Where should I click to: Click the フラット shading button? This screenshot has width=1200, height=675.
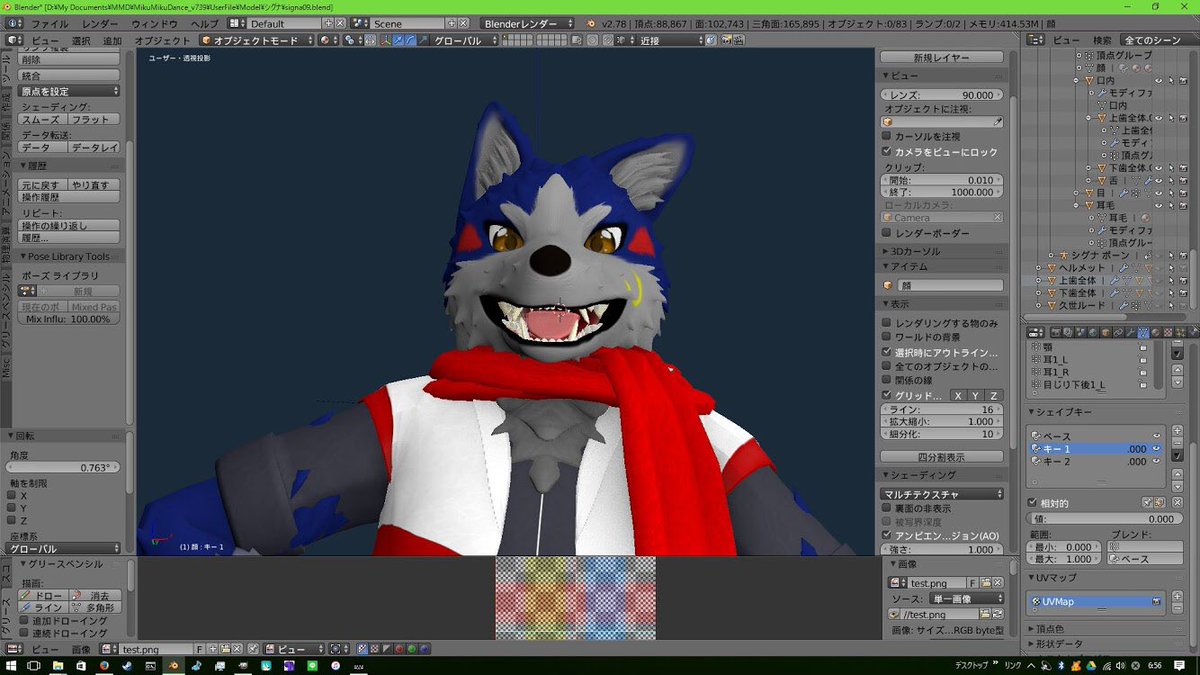coord(94,119)
